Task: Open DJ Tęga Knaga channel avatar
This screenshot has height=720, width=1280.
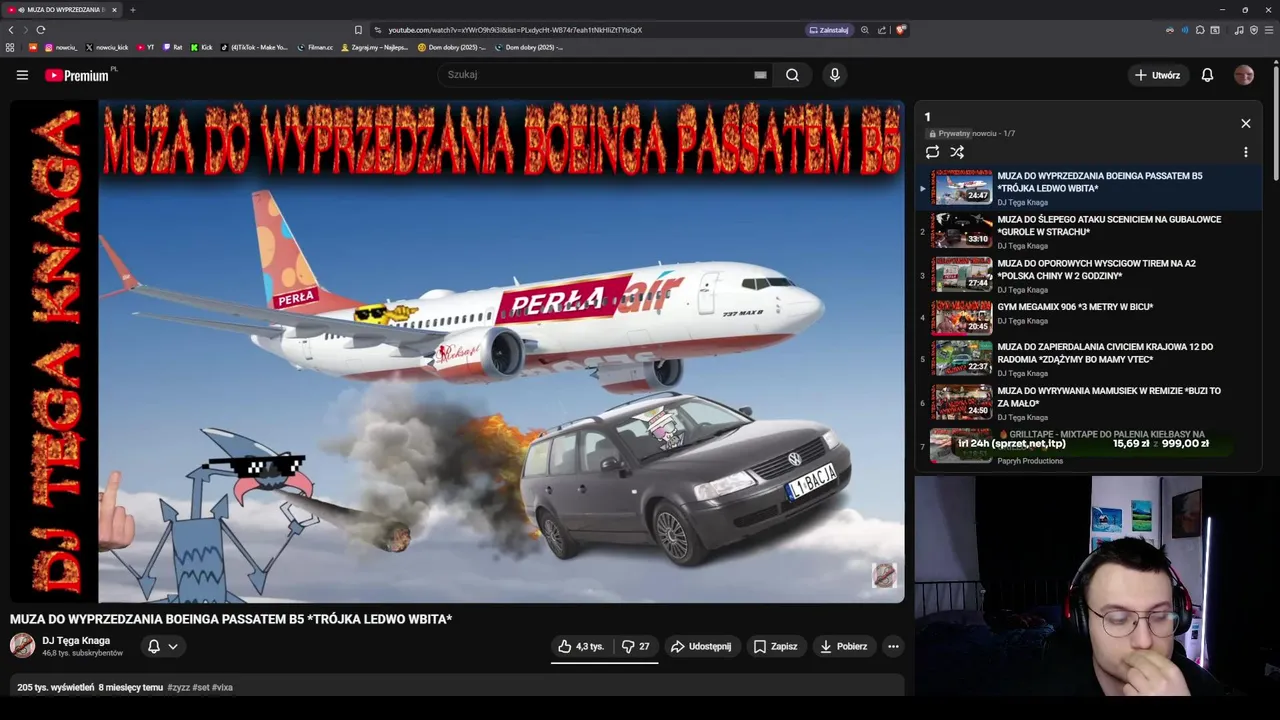Action: tap(22, 646)
